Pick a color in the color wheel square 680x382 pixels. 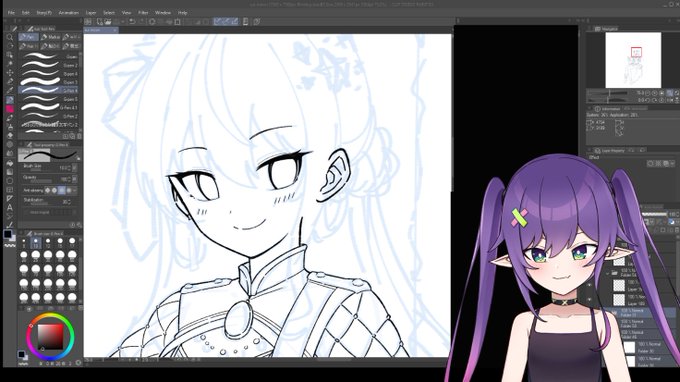[50, 336]
